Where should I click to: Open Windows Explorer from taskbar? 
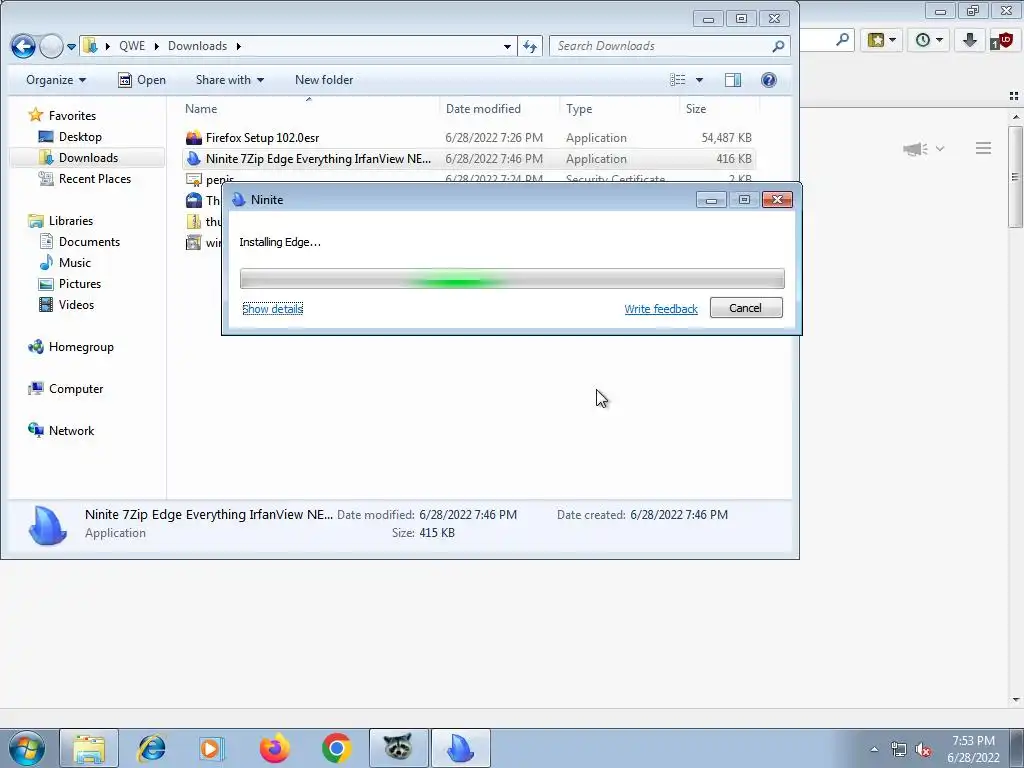point(89,748)
